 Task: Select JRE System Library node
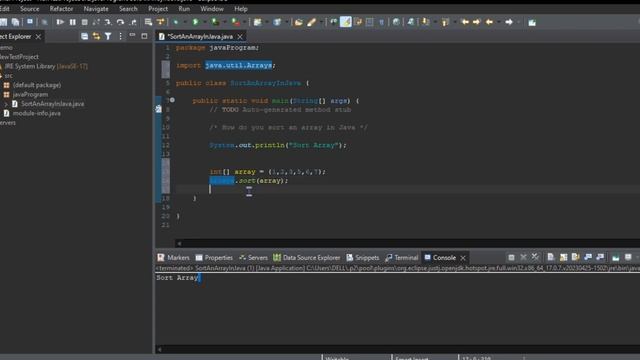pyautogui.click(x=46, y=66)
